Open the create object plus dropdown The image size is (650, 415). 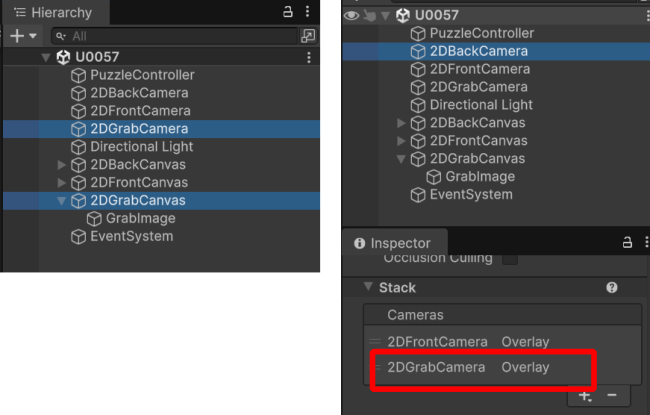[22, 36]
